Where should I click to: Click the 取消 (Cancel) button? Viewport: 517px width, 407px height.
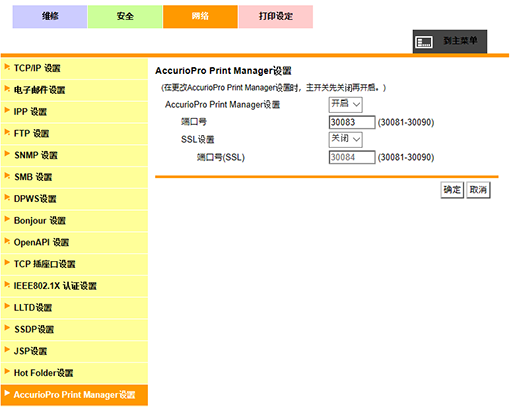coord(478,190)
